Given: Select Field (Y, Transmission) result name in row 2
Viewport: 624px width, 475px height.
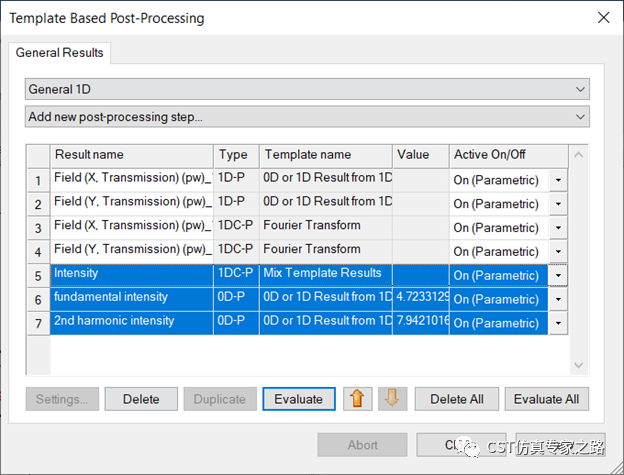Looking at the screenshot, I should pos(132,202).
